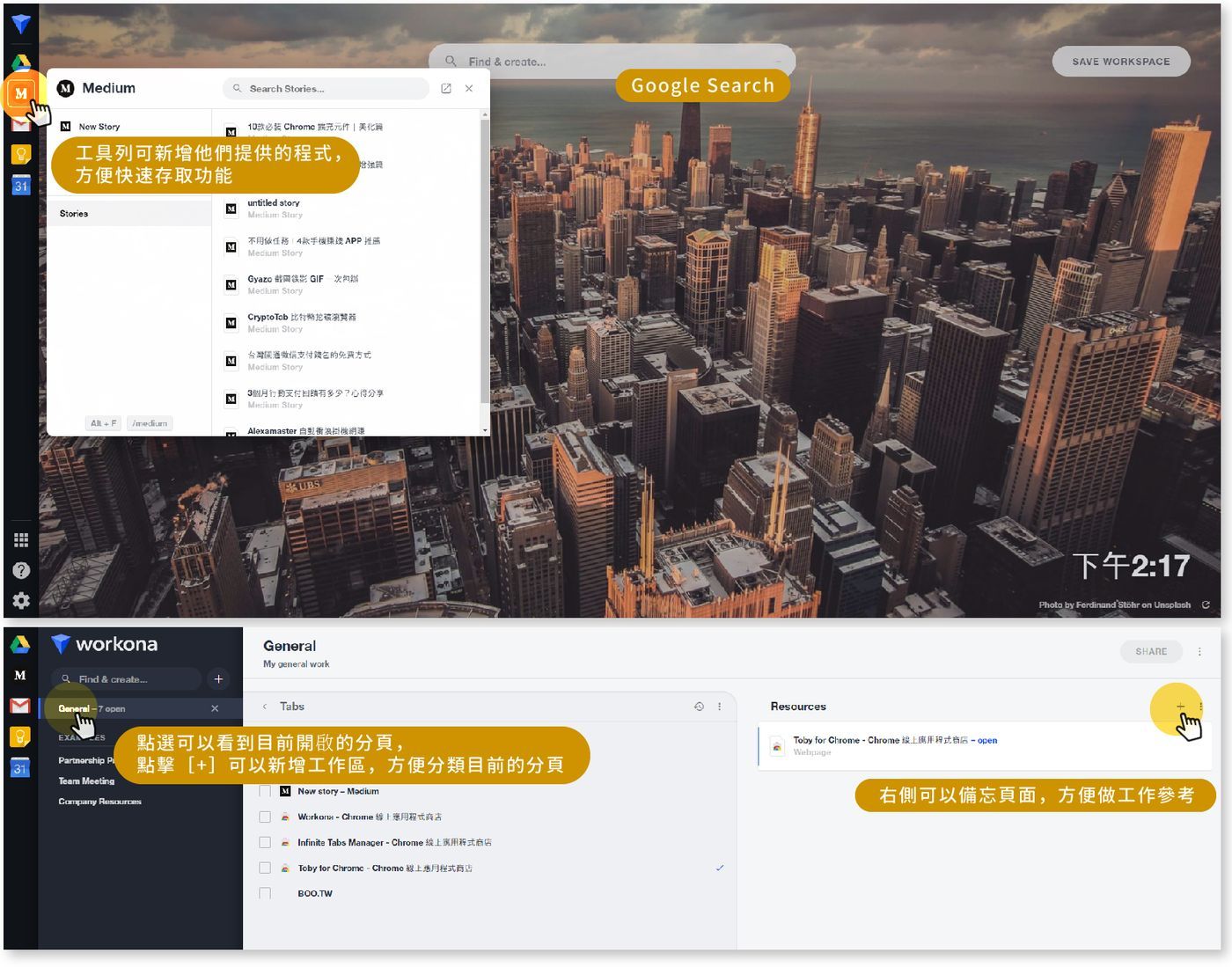Viewport: 1232px width, 967px height.
Task: Click the 'My general work' description
Action: coord(296,664)
